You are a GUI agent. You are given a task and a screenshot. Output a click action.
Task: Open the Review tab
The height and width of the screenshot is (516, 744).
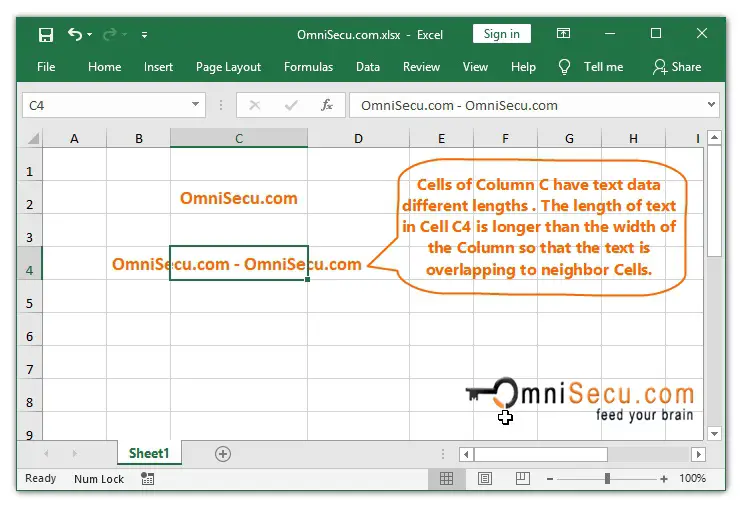(x=421, y=67)
